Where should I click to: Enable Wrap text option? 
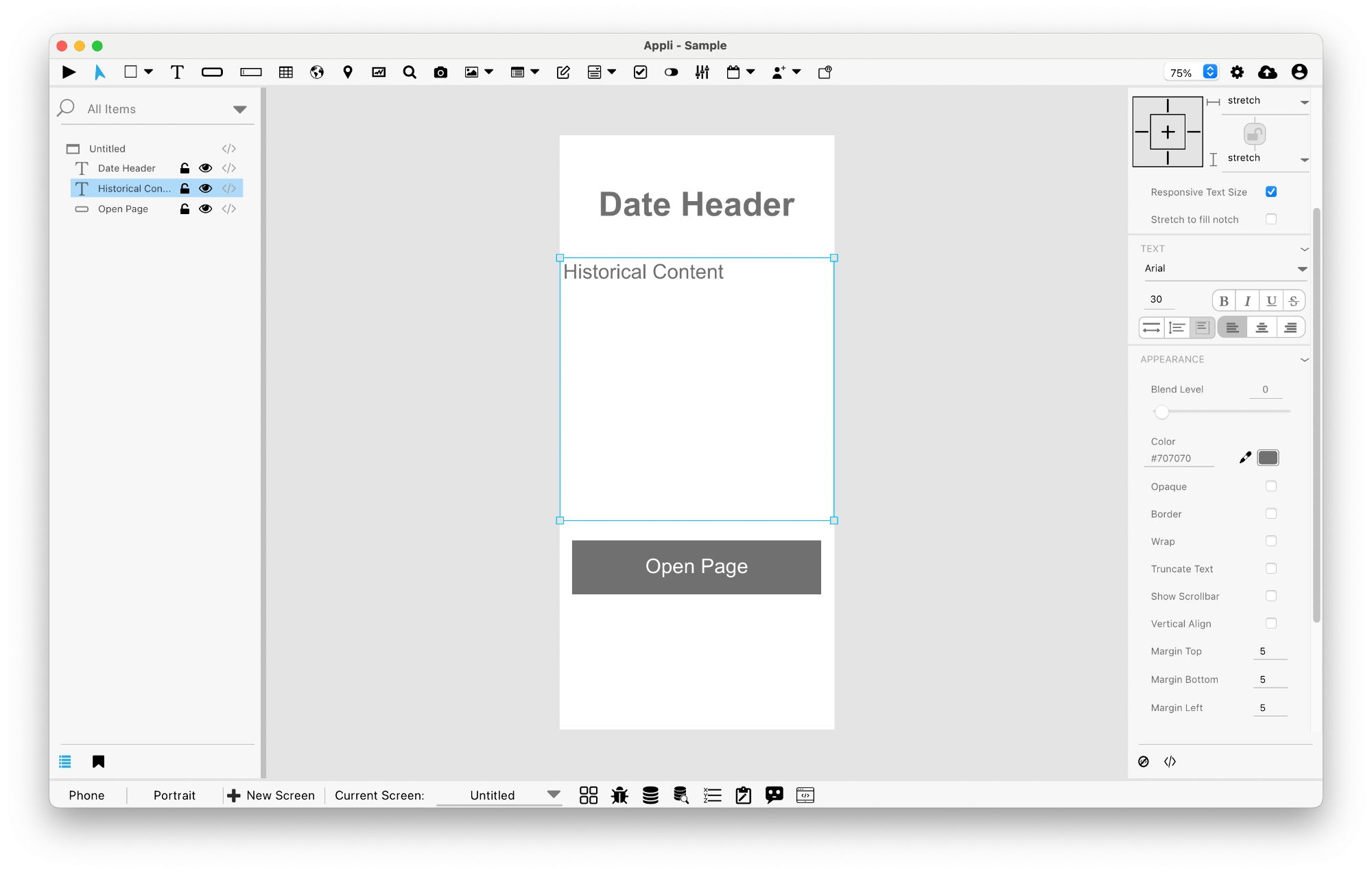point(1270,541)
